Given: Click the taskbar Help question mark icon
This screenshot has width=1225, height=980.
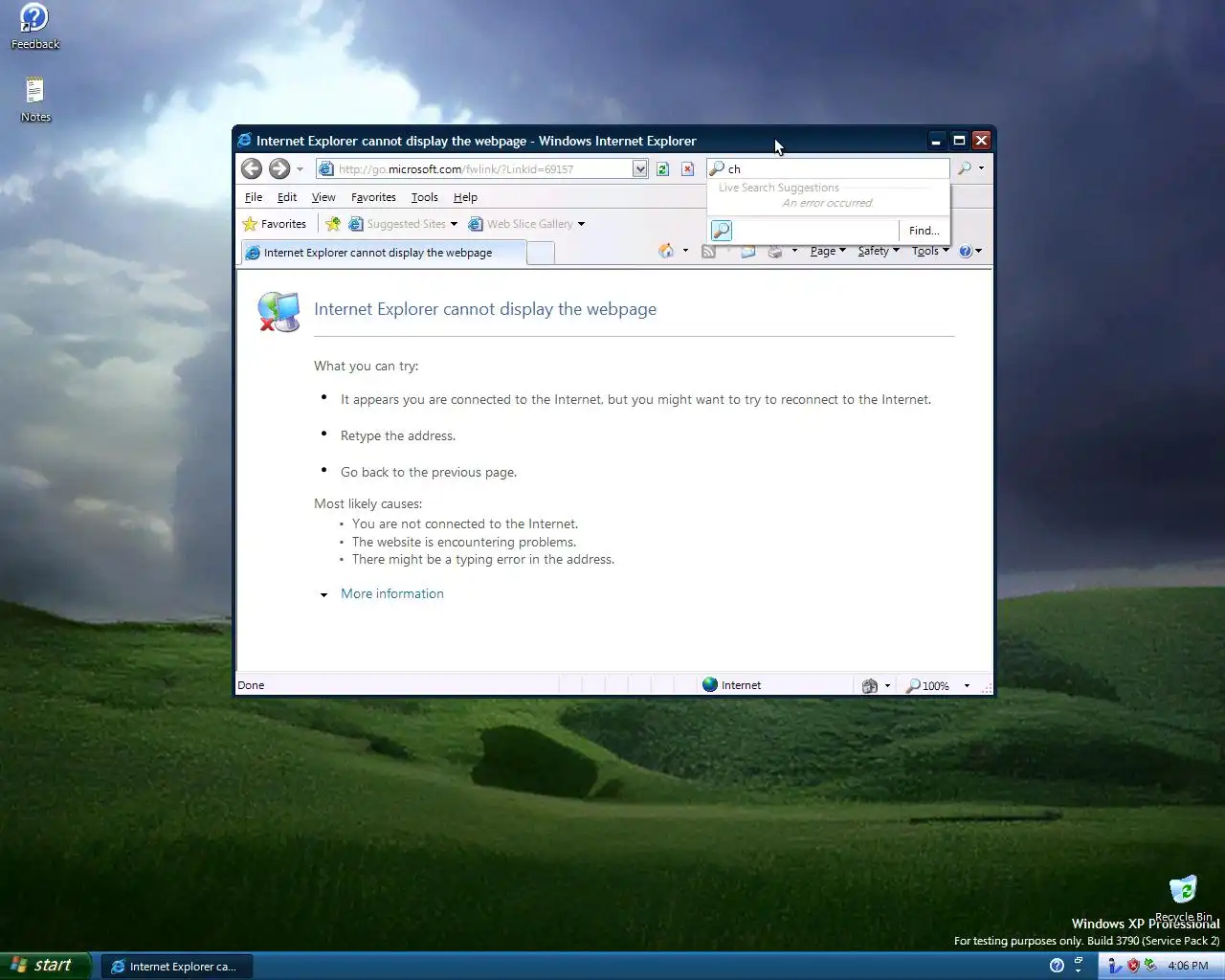Looking at the screenshot, I should click(x=1057, y=966).
